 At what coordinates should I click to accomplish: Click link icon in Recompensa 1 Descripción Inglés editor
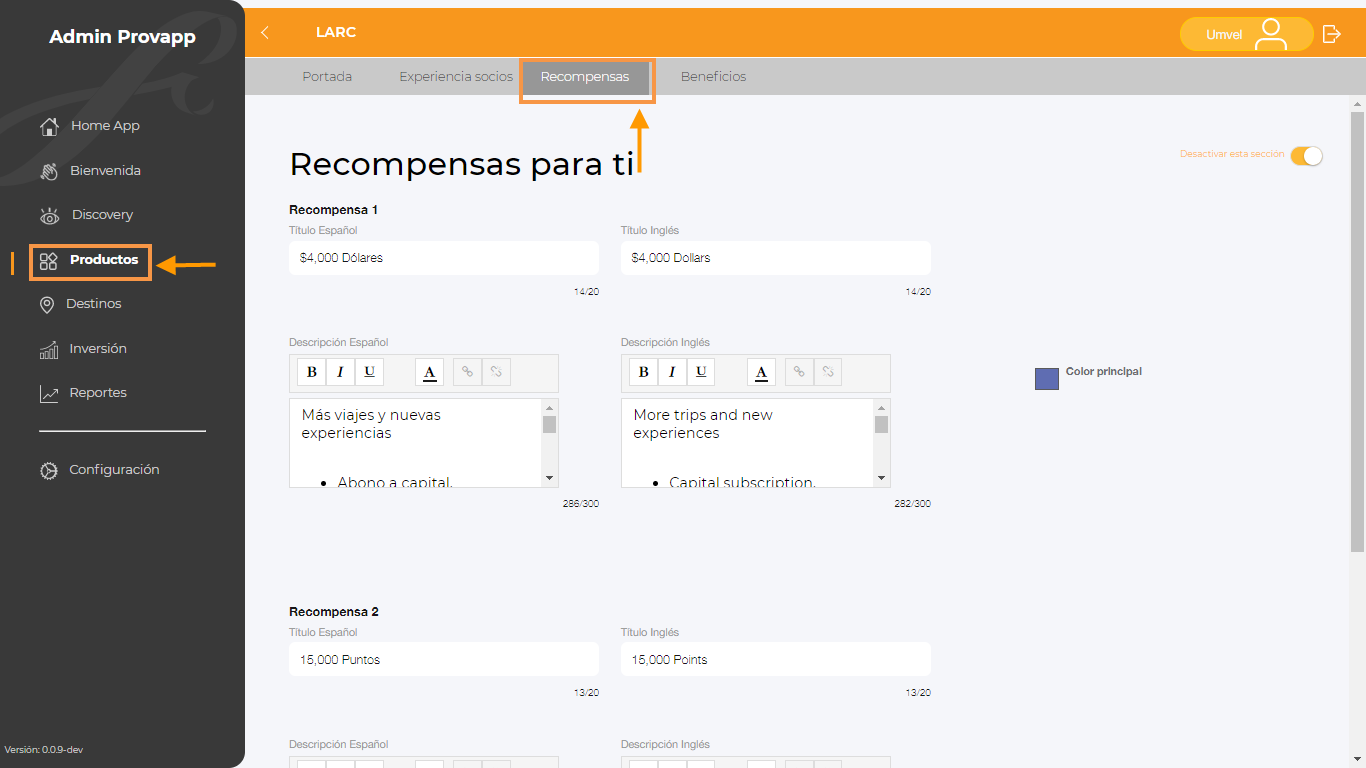click(x=799, y=372)
